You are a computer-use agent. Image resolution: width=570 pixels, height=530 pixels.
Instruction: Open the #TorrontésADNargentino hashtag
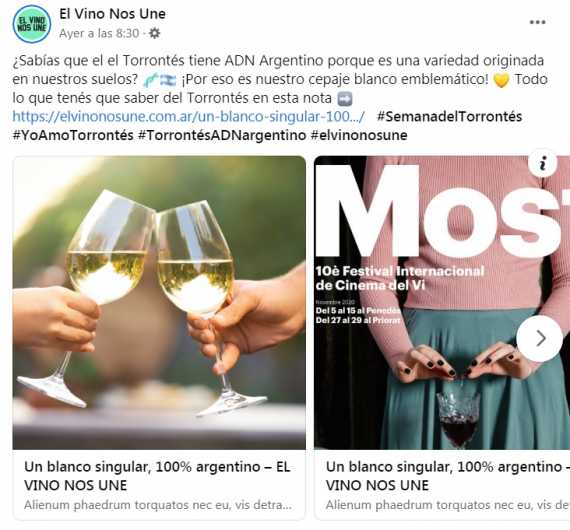click(222, 135)
